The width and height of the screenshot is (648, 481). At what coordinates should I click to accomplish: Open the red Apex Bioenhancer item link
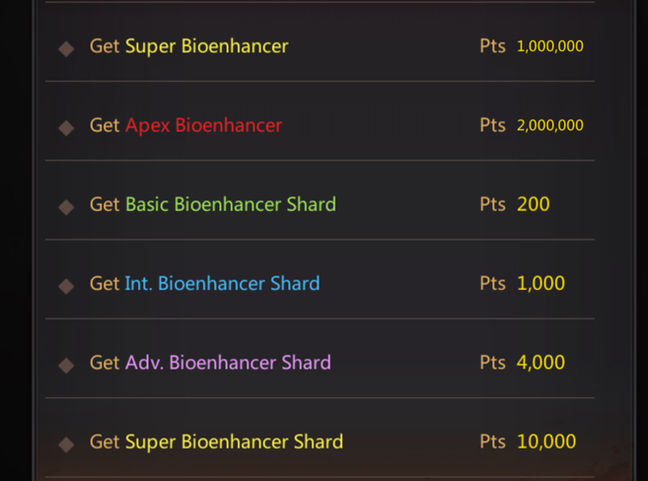point(203,125)
